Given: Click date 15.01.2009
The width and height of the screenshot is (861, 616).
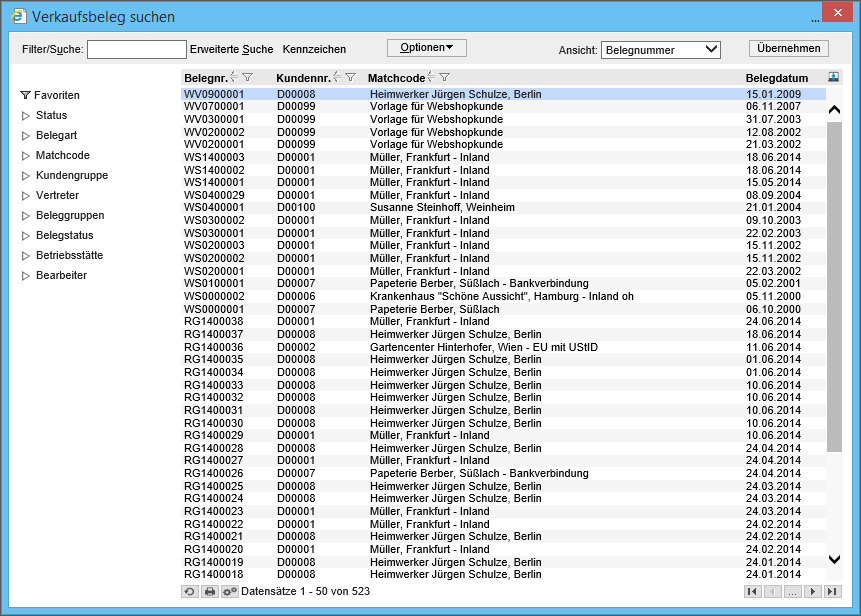Looking at the screenshot, I should point(773,94).
